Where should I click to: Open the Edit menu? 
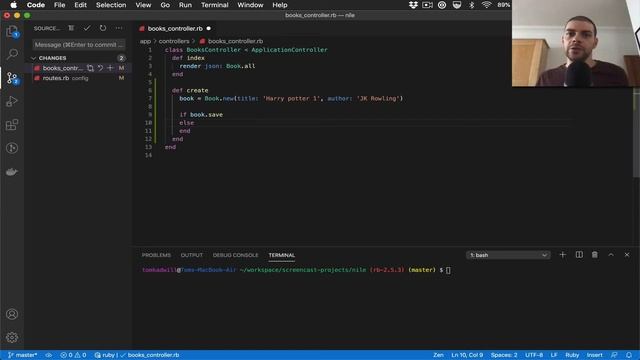coord(80,5)
